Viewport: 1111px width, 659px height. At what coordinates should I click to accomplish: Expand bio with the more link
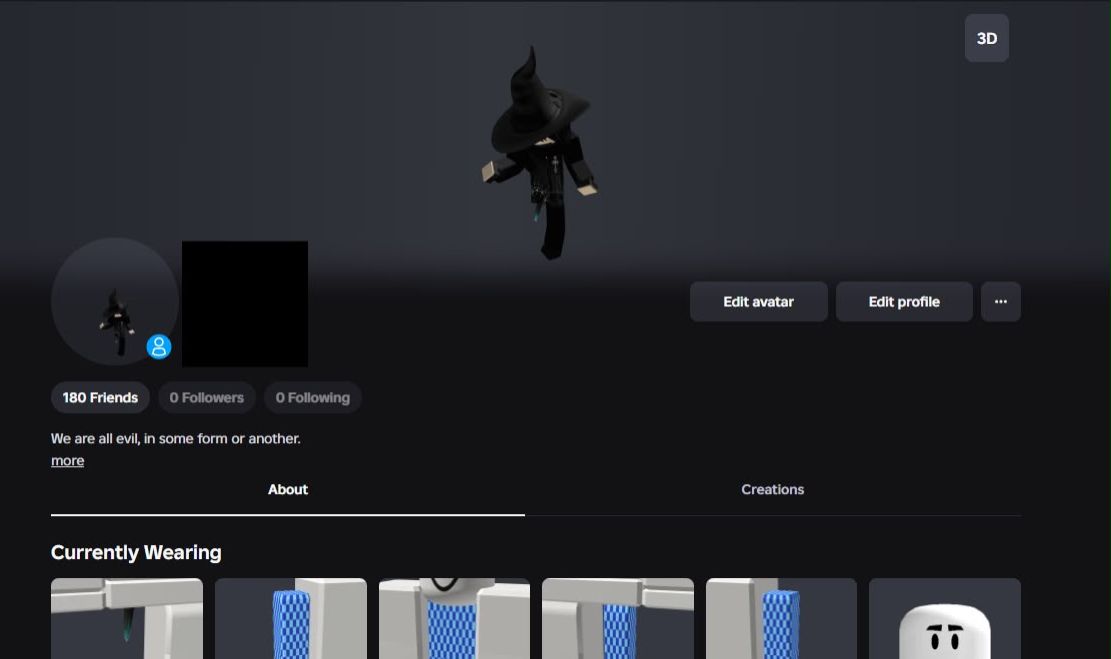[67, 461]
